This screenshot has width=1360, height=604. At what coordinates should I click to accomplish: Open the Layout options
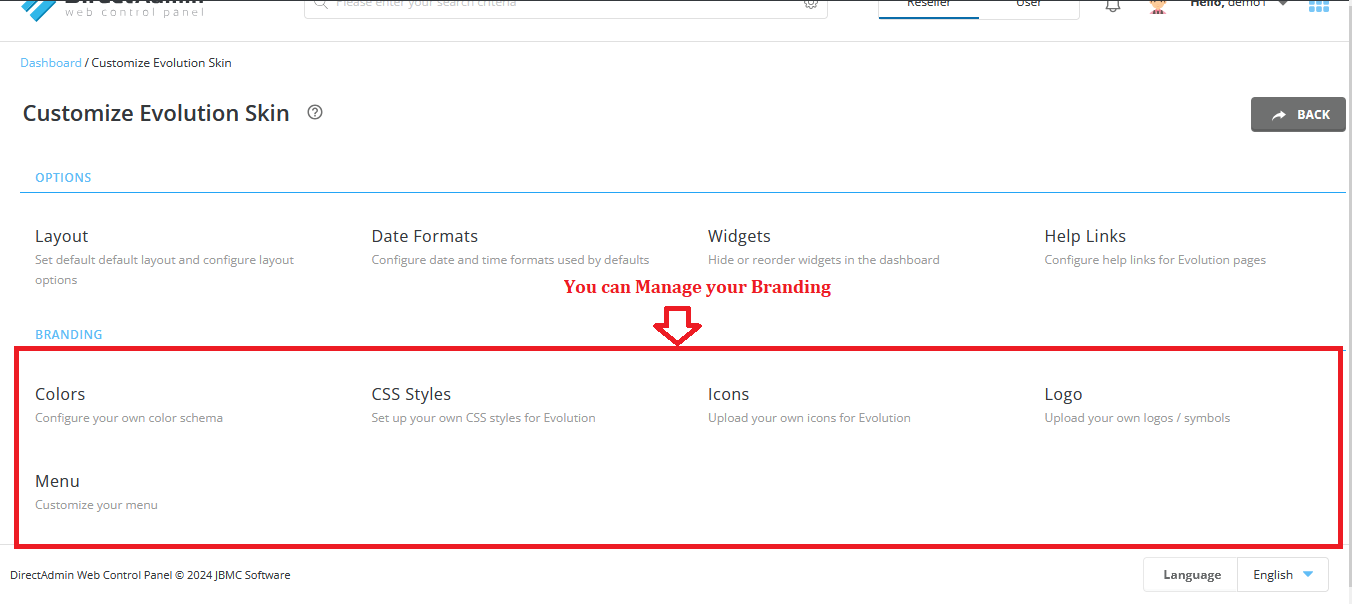click(x=62, y=236)
